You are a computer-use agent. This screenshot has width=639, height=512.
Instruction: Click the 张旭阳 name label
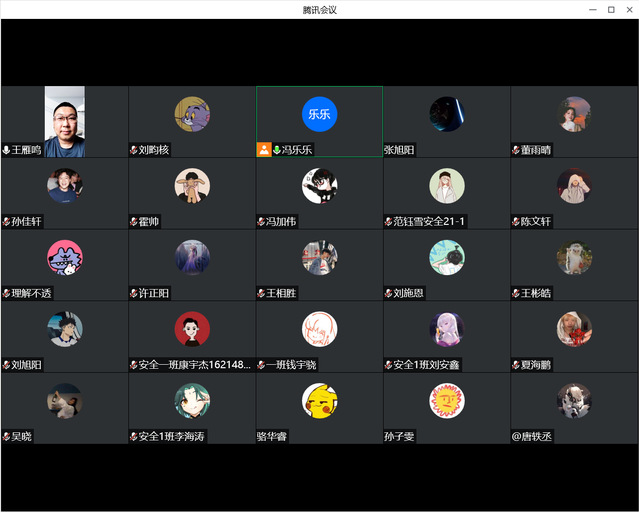tap(399, 150)
